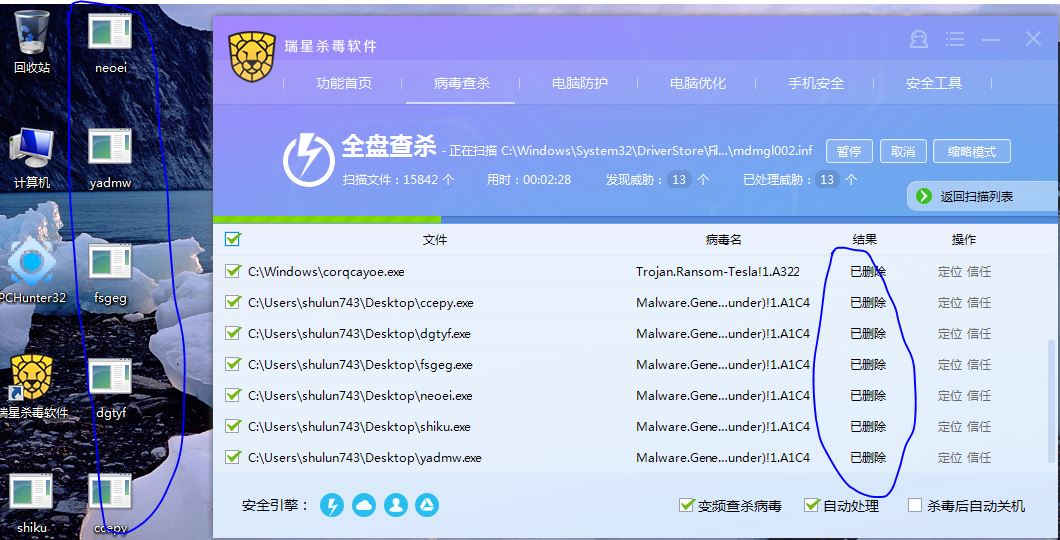Click 已删除 result for shiku.exe
The height and width of the screenshot is (540, 1060).
click(x=868, y=427)
